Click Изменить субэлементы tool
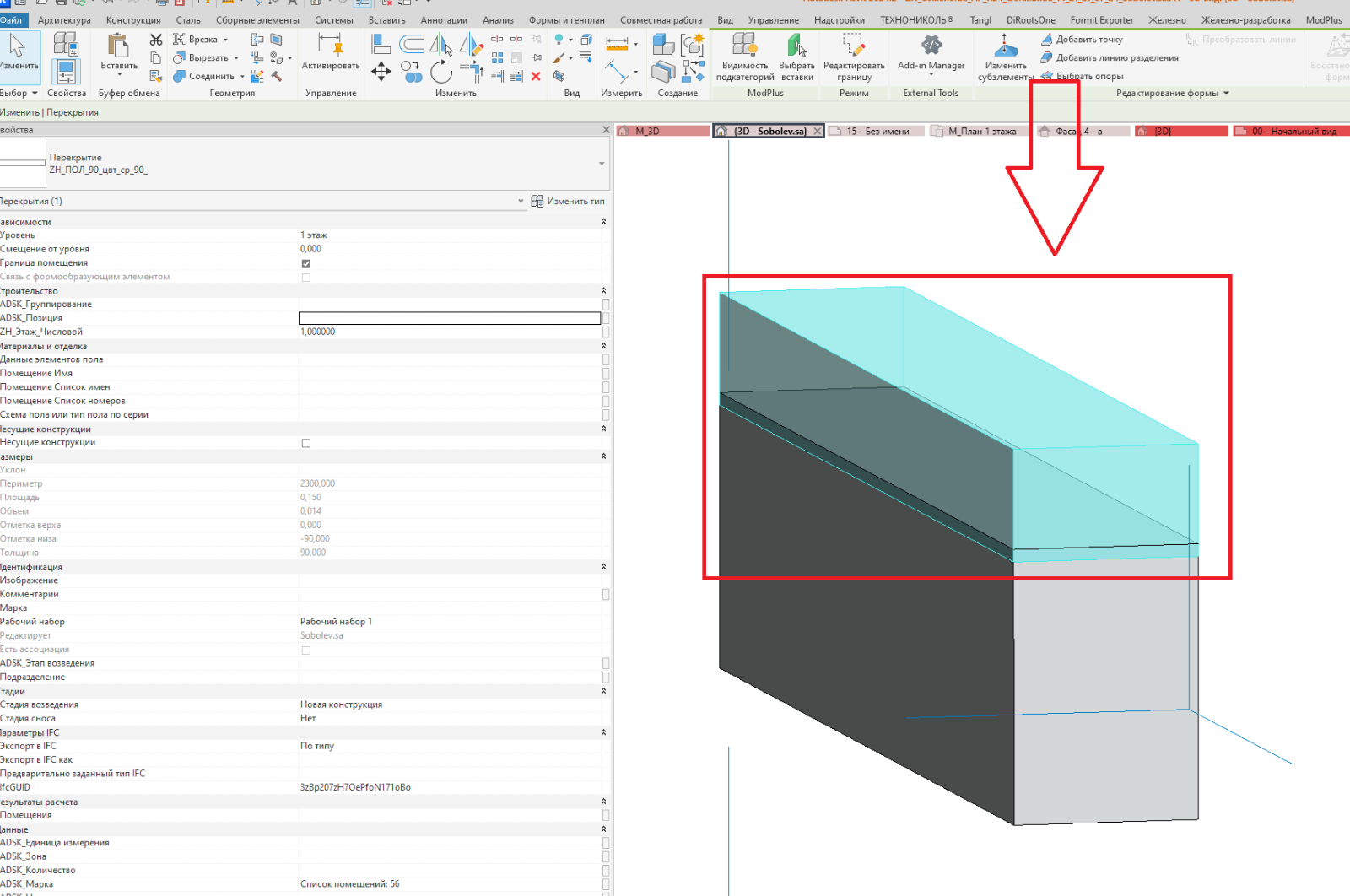The width and height of the screenshot is (1350, 896). (x=1005, y=57)
